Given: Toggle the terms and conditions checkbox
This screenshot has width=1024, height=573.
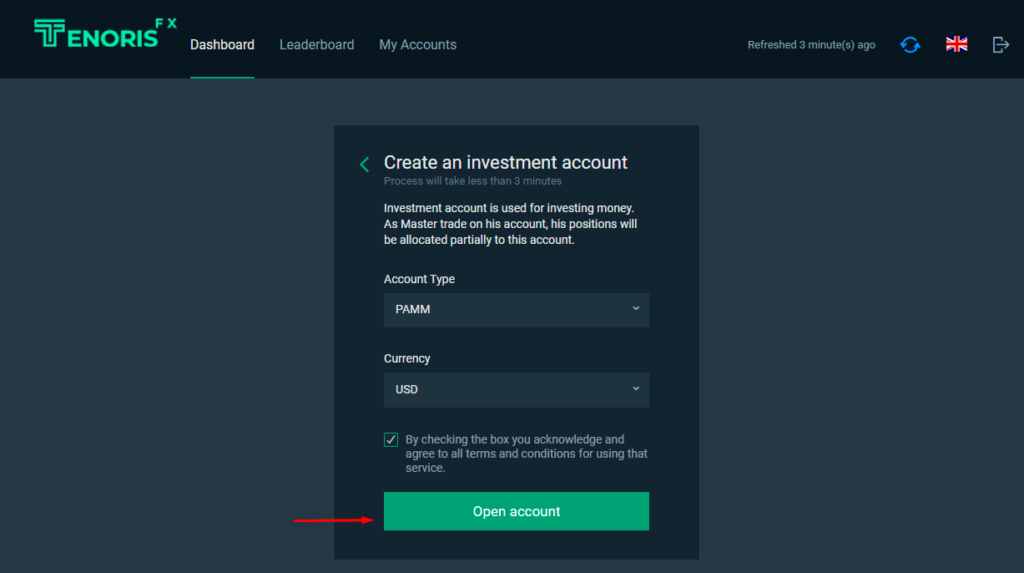Looking at the screenshot, I should click(391, 440).
